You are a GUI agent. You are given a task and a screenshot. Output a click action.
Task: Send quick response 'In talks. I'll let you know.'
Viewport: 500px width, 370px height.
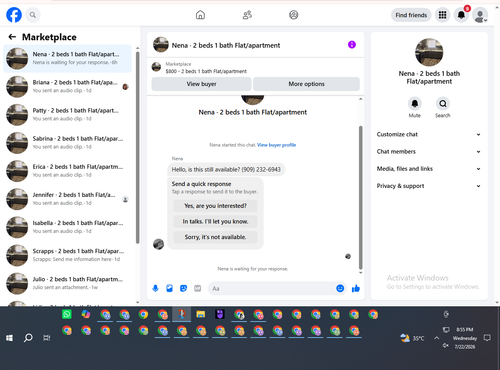click(x=215, y=221)
